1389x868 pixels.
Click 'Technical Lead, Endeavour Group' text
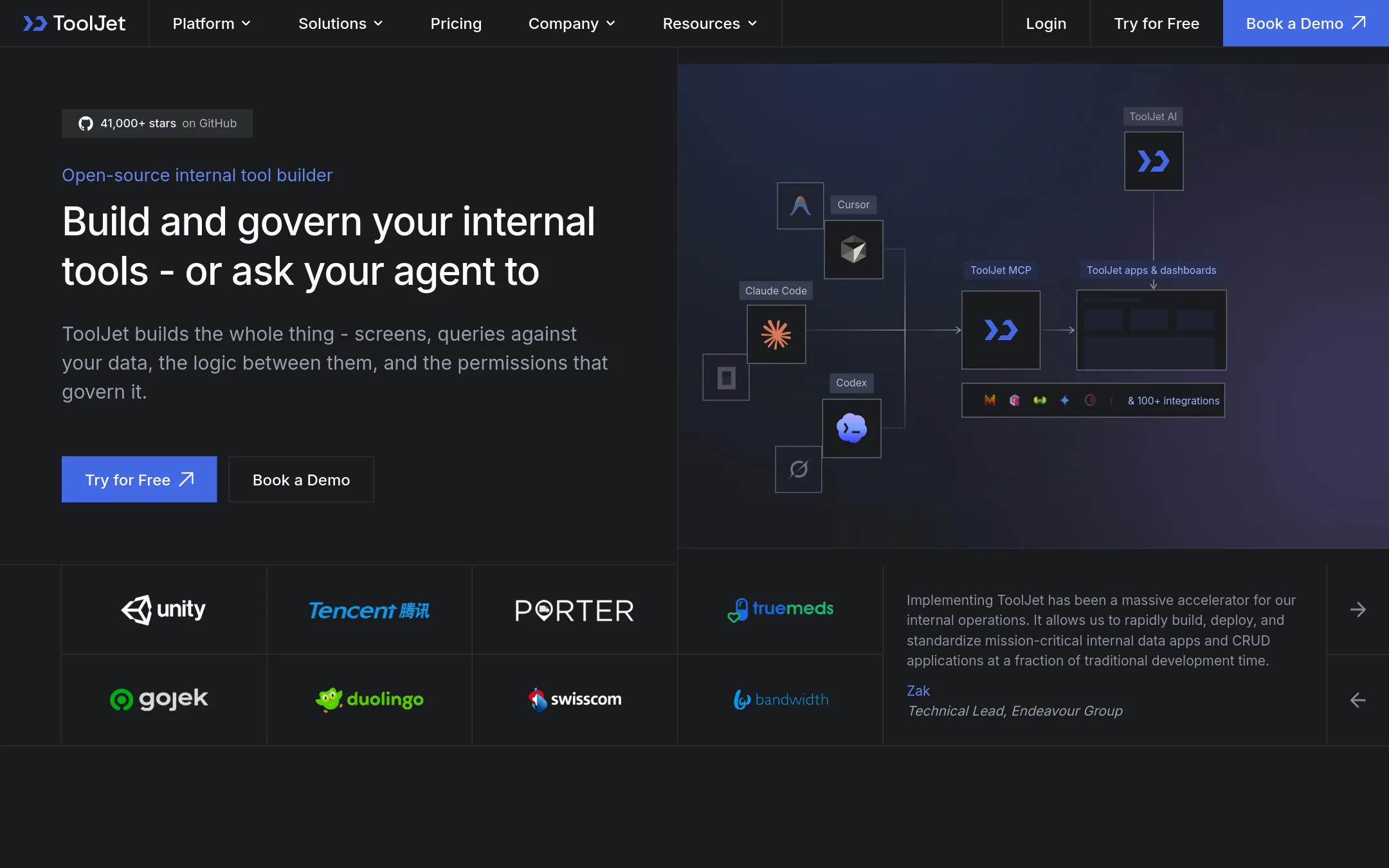tap(1015, 710)
